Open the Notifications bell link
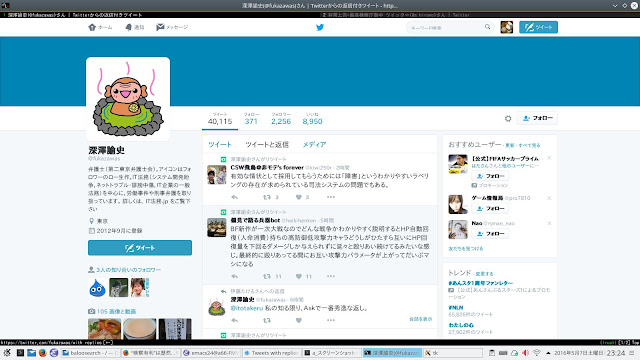This screenshot has width=640, height=360. [x=135, y=27]
